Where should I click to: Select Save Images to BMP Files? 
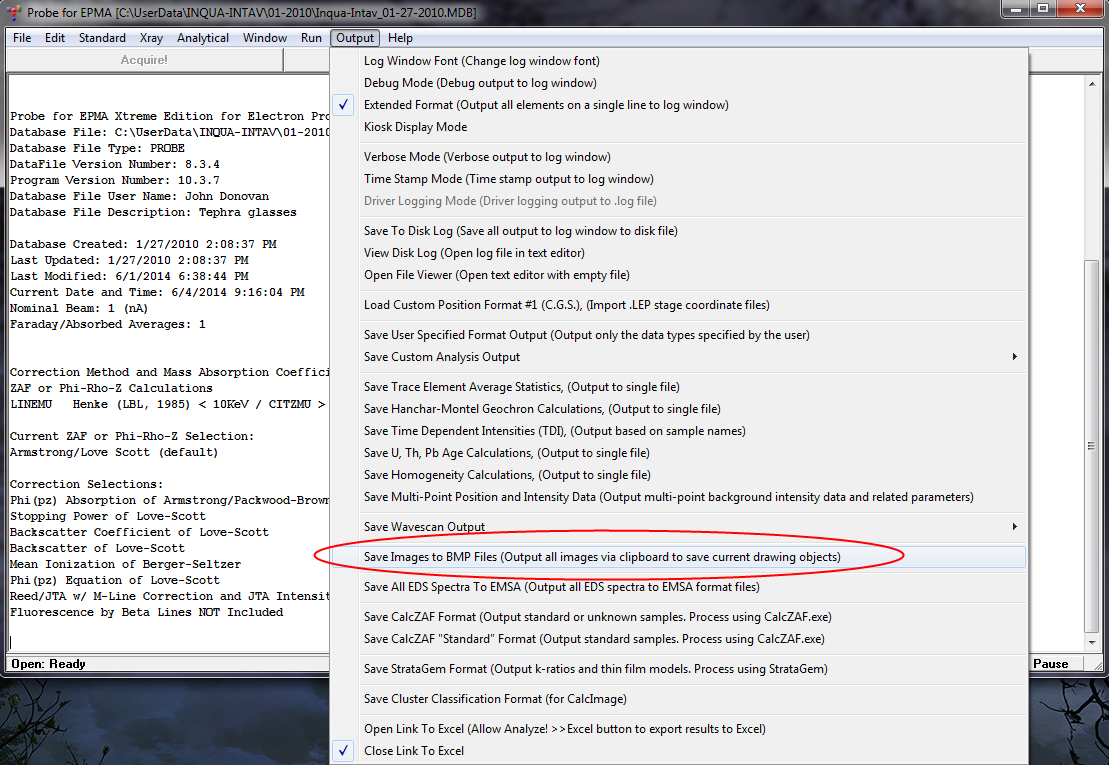(601, 557)
